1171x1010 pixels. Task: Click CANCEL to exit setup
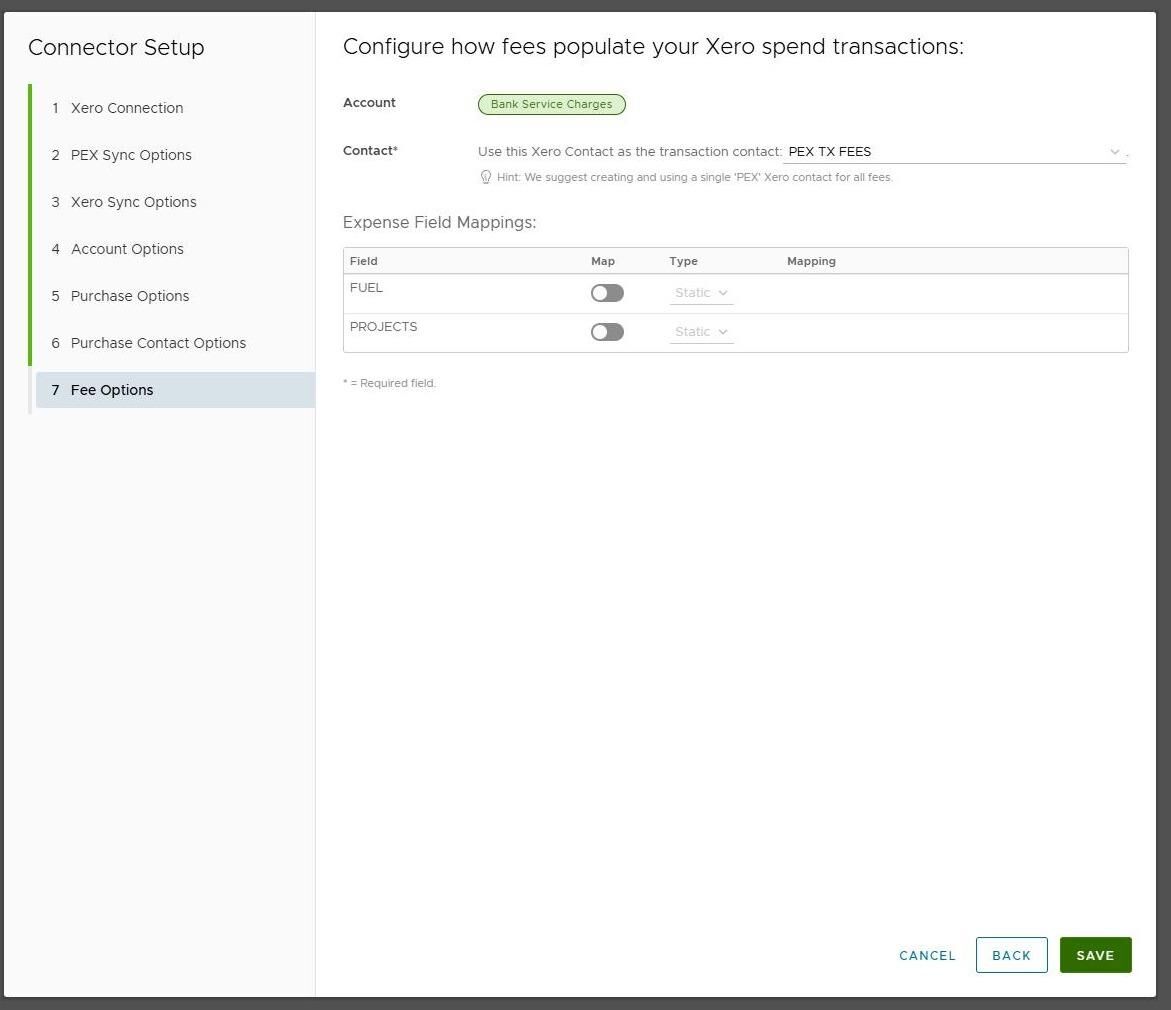pos(927,955)
